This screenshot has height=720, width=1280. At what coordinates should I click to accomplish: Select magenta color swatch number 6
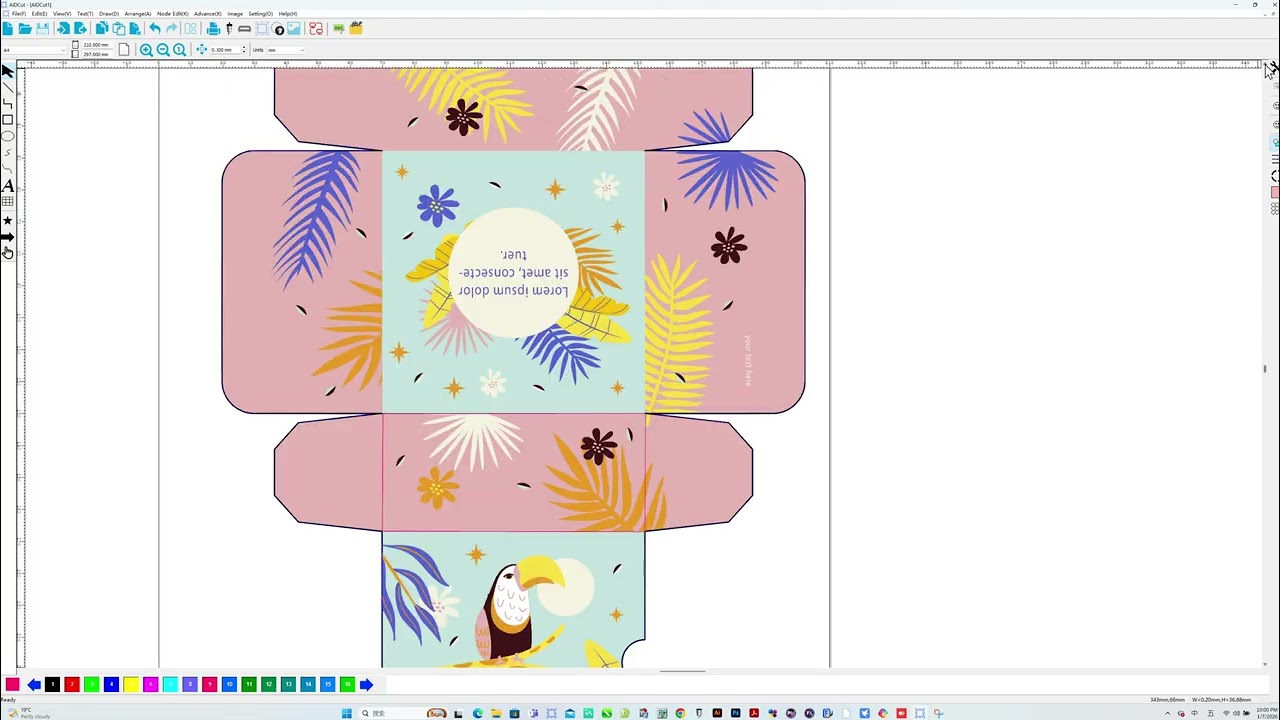pos(150,684)
